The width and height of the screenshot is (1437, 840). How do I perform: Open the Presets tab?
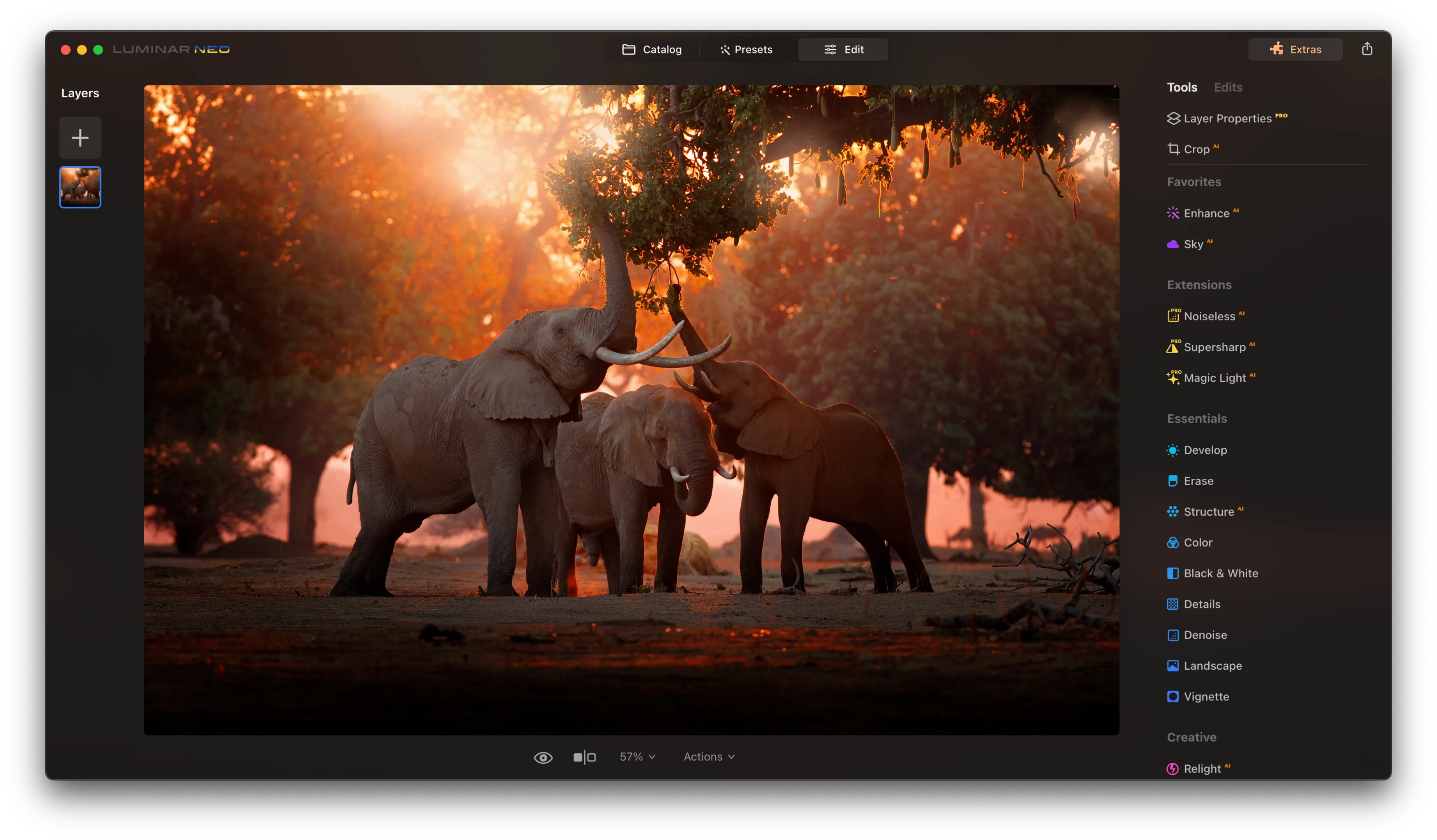tap(746, 50)
